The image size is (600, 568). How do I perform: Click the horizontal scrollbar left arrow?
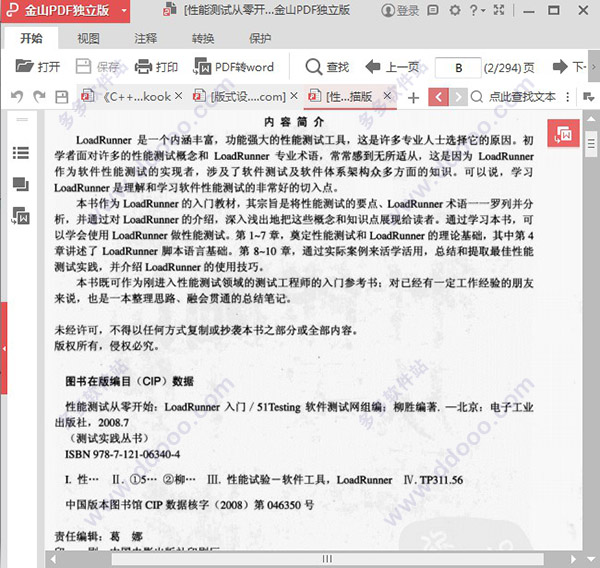click(x=53, y=559)
